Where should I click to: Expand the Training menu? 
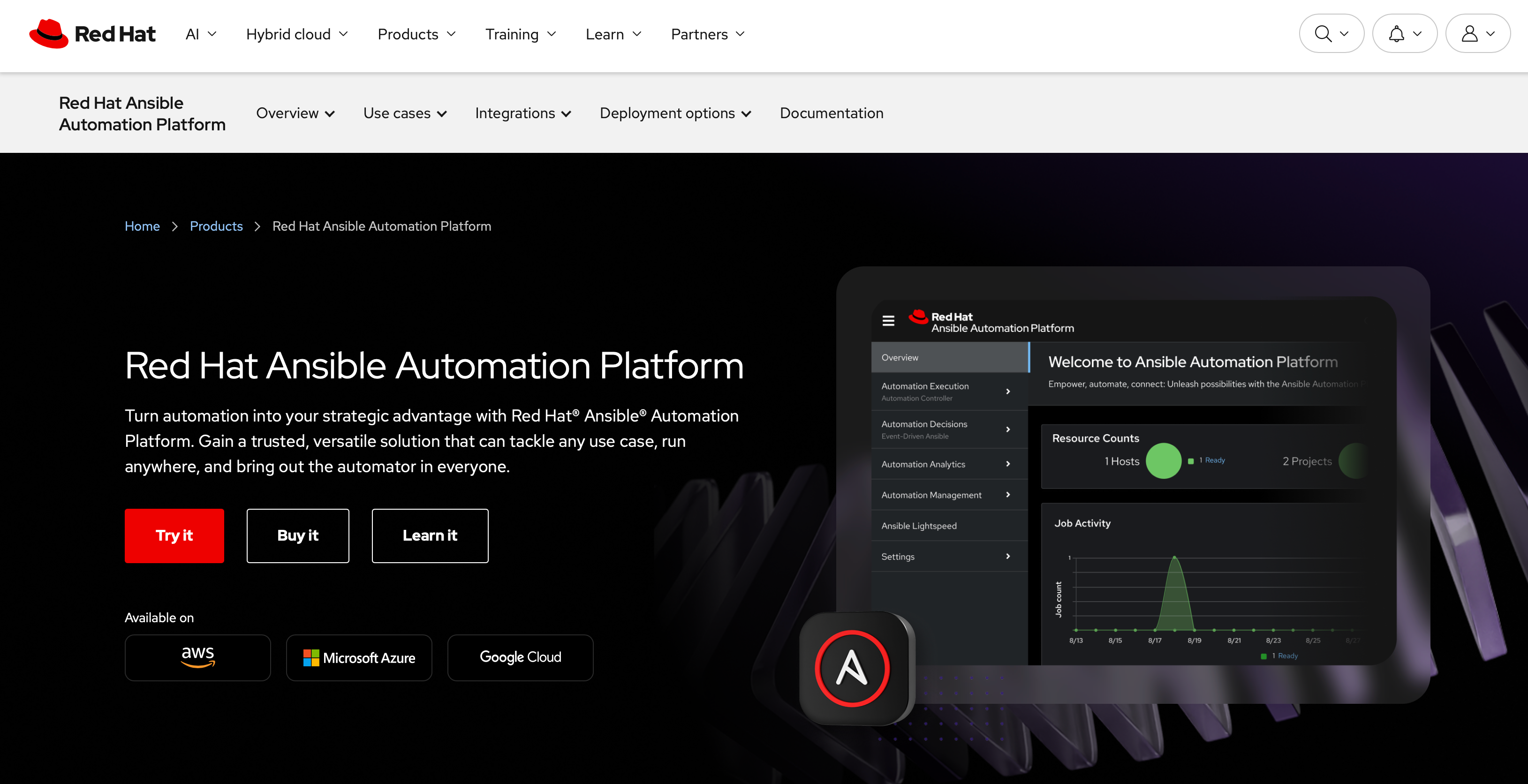[x=520, y=34]
